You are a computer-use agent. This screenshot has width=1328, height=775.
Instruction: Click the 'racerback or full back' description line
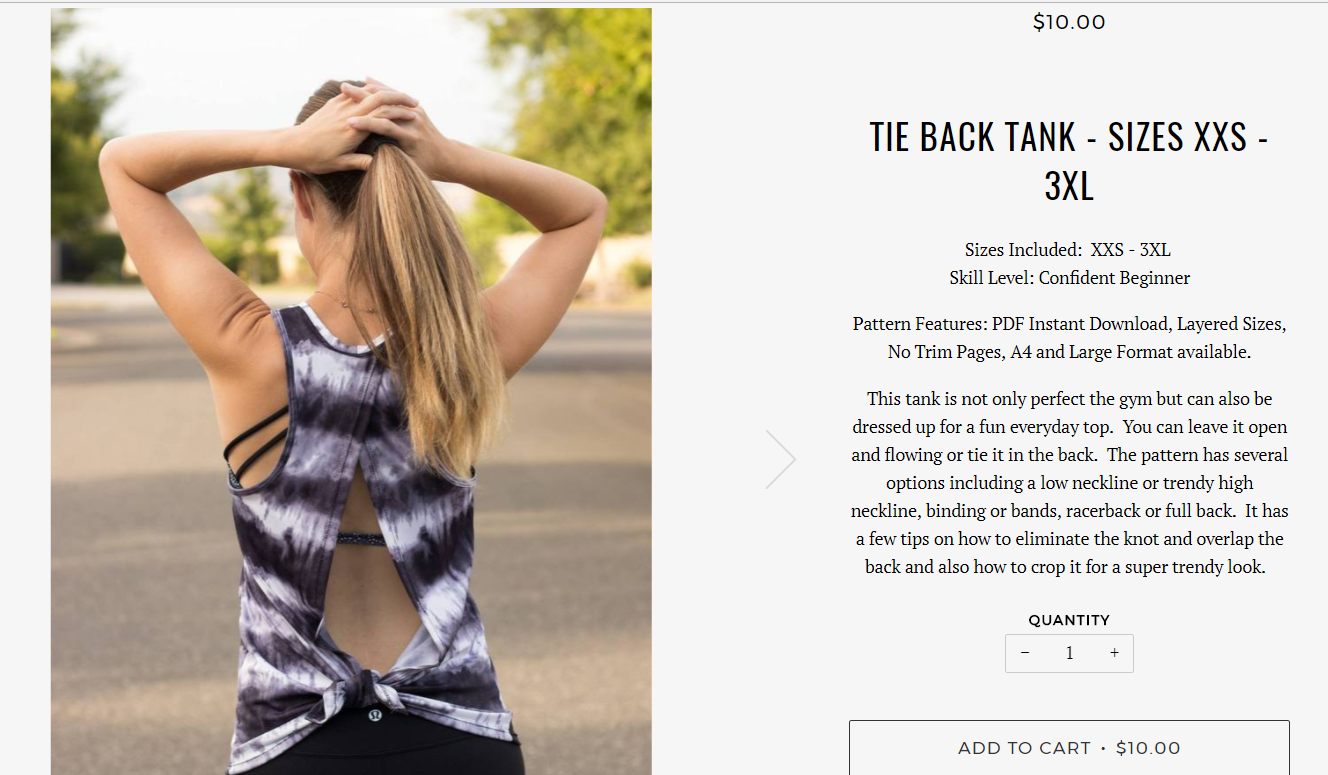click(1069, 511)
